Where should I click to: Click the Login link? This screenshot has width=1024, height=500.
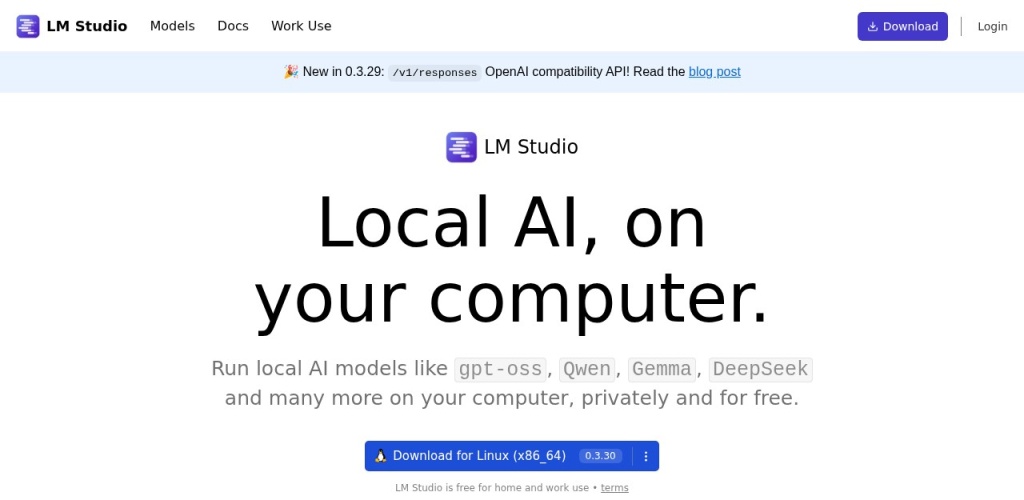[x=992, y=26]
